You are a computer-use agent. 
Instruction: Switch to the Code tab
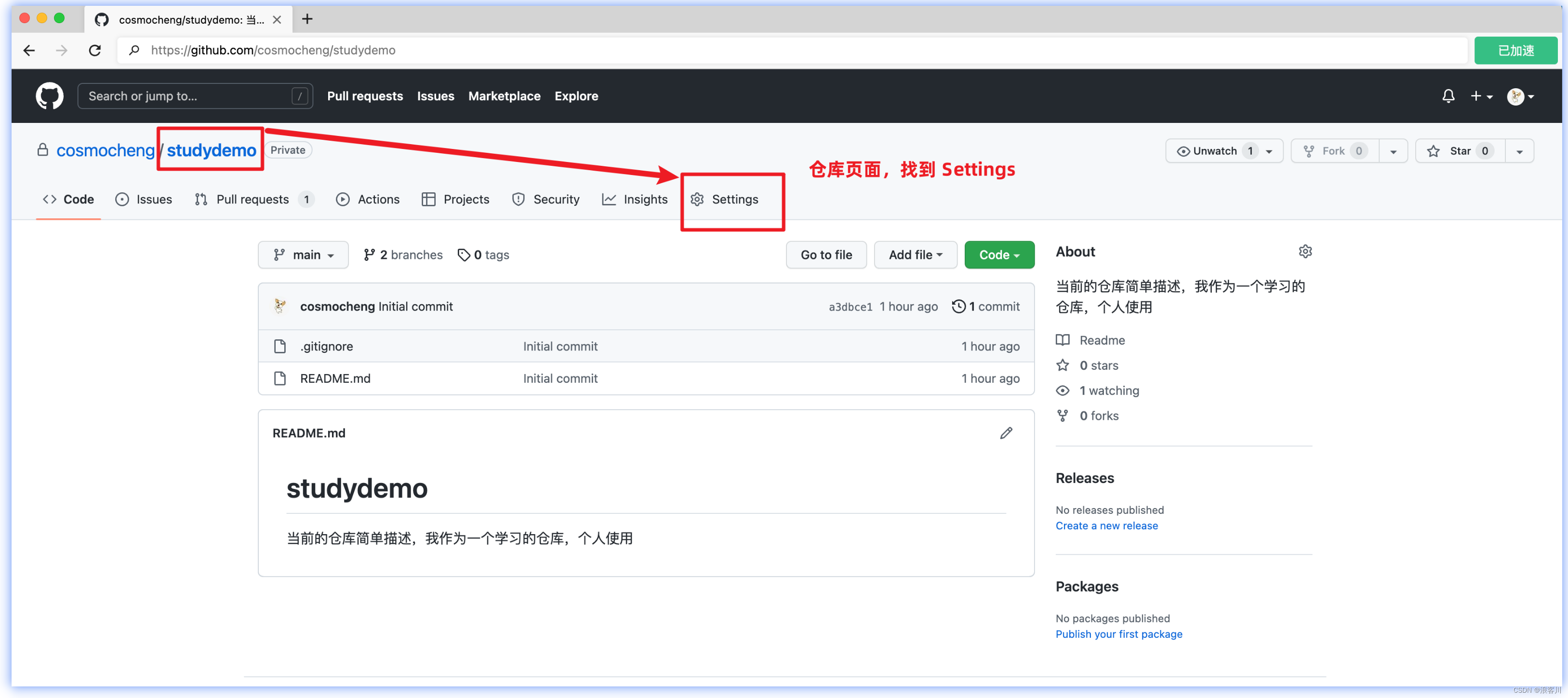coord(68,199)
